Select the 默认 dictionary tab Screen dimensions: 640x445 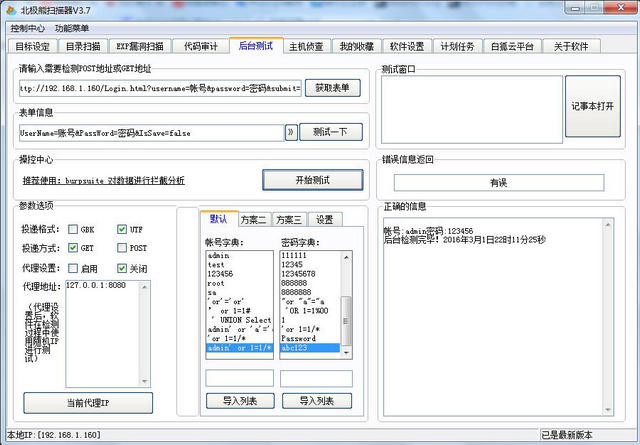pos(219,219)
